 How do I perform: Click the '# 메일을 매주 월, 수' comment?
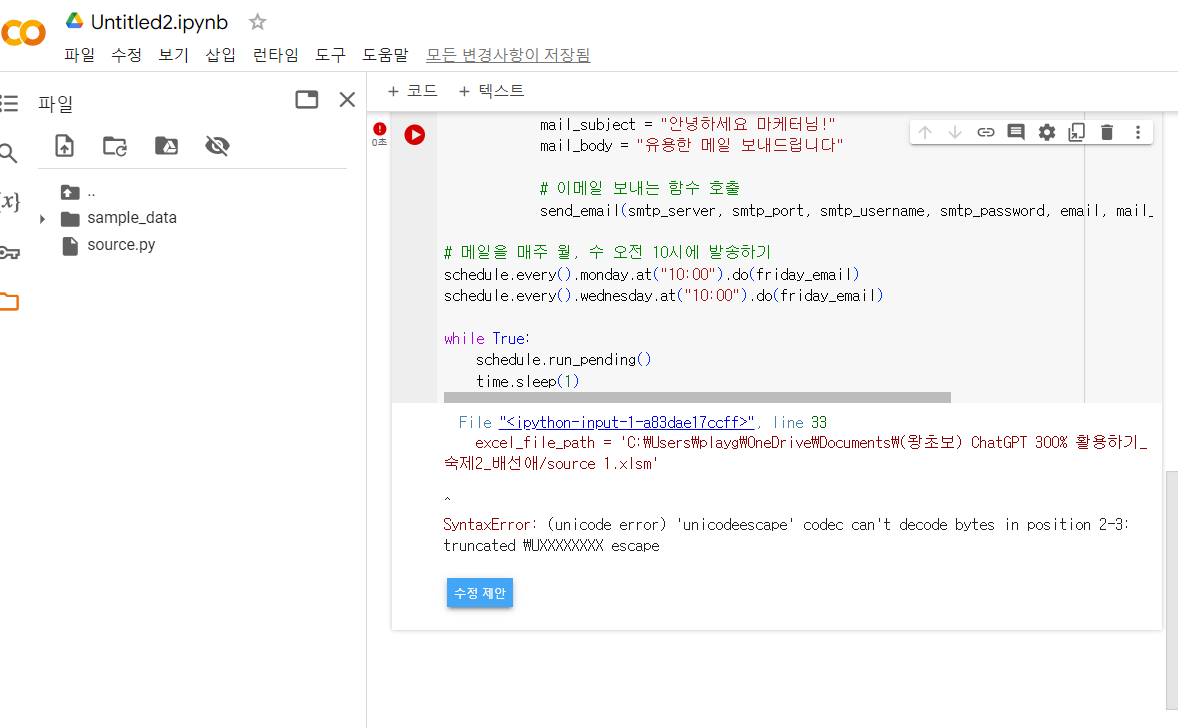pyautogui.click(x=607, y=252)
